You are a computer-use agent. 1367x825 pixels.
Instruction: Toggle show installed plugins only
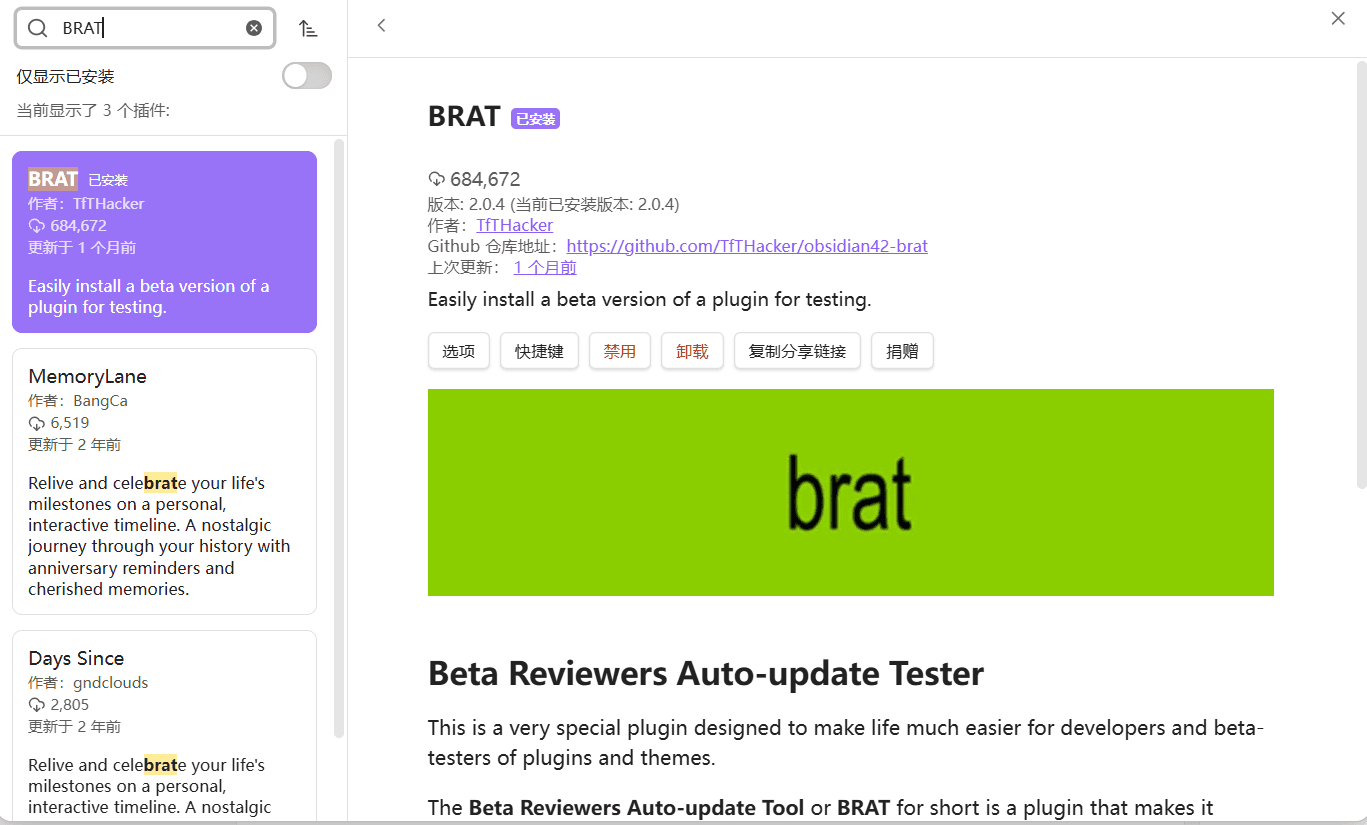point(307,75)
